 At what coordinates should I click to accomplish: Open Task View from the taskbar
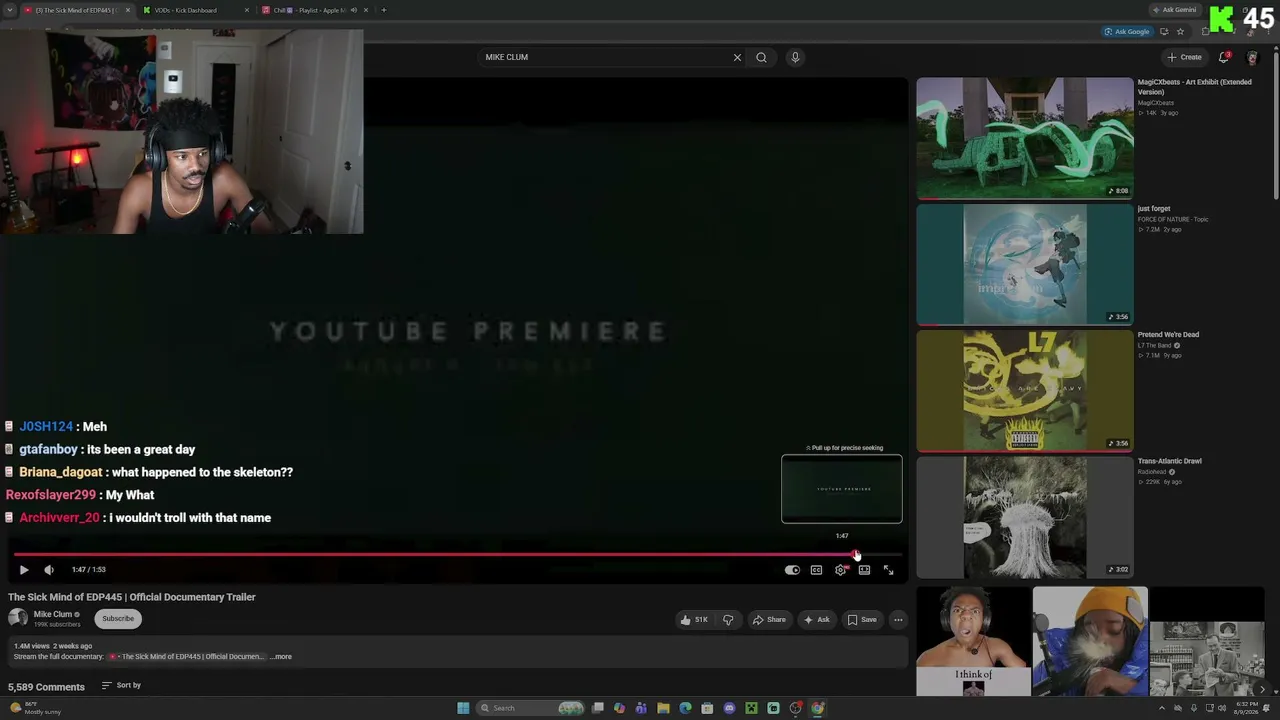(x=598, y=708)
